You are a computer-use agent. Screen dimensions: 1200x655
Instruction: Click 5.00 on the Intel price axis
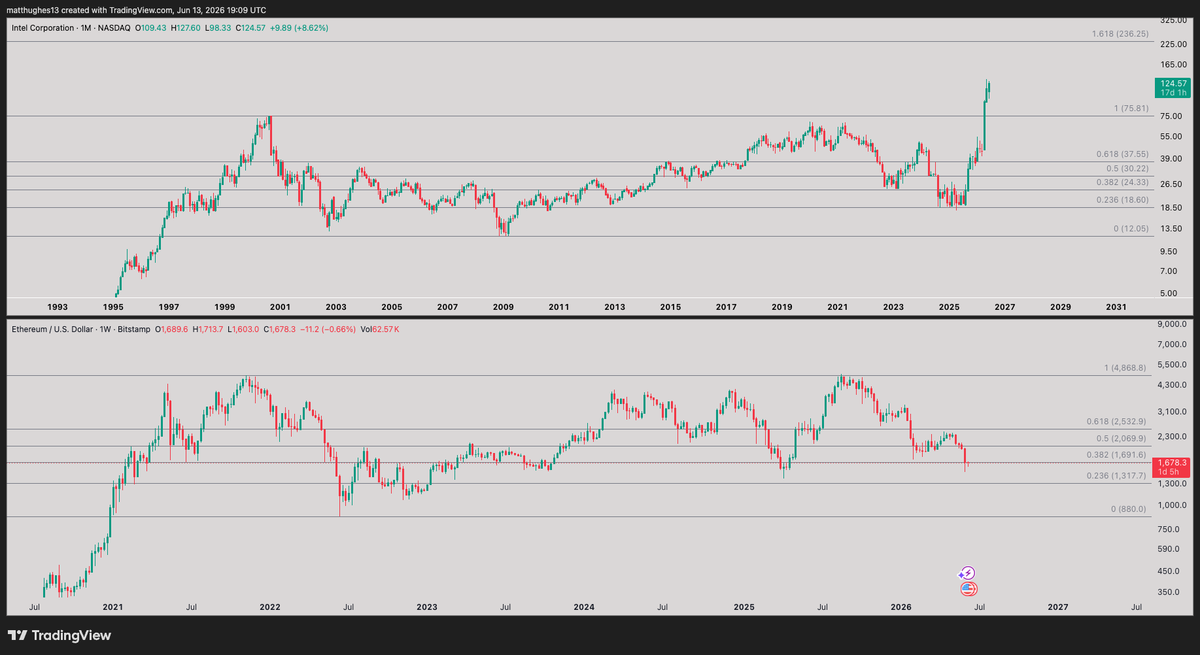click(x=1170, y=294)
